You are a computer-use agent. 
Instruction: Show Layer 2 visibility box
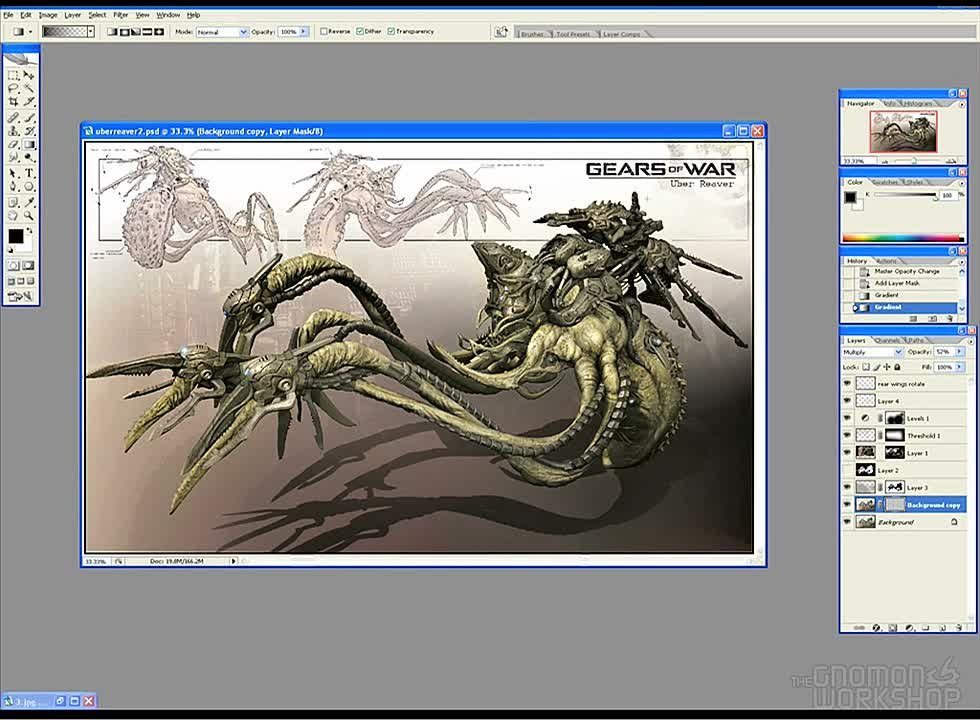coord(848,469)
